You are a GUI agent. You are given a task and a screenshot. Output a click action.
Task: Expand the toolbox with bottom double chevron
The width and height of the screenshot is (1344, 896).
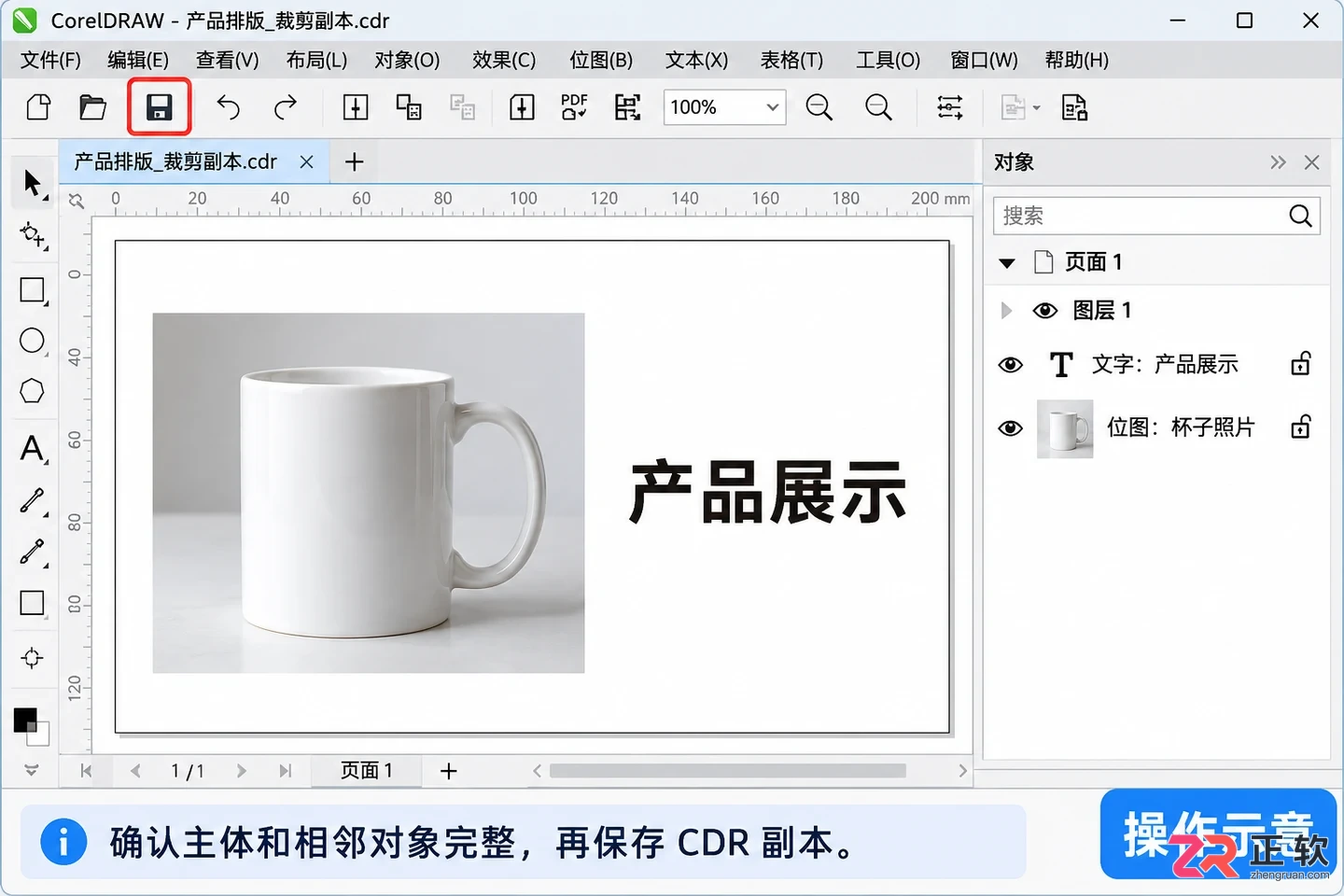point(32,770)
